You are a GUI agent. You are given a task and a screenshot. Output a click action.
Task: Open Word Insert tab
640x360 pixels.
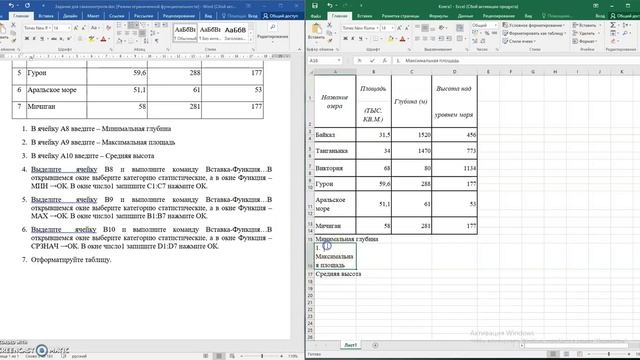point(46,16)
